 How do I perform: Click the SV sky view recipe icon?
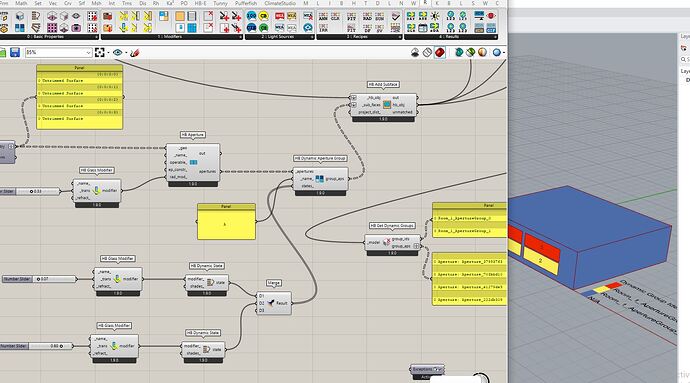[x=380, y=29]
